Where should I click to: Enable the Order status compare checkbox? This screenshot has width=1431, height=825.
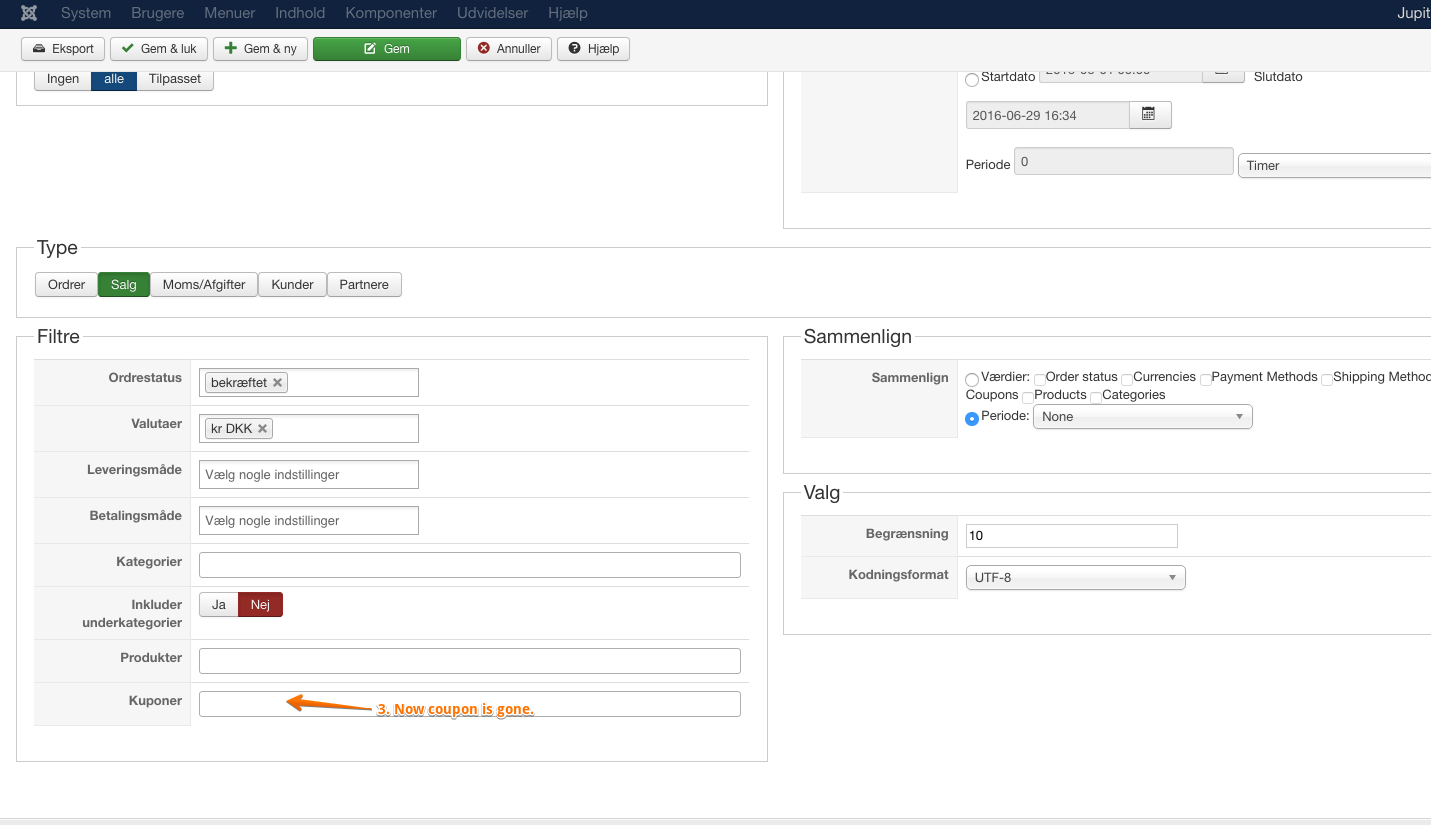1040,379
